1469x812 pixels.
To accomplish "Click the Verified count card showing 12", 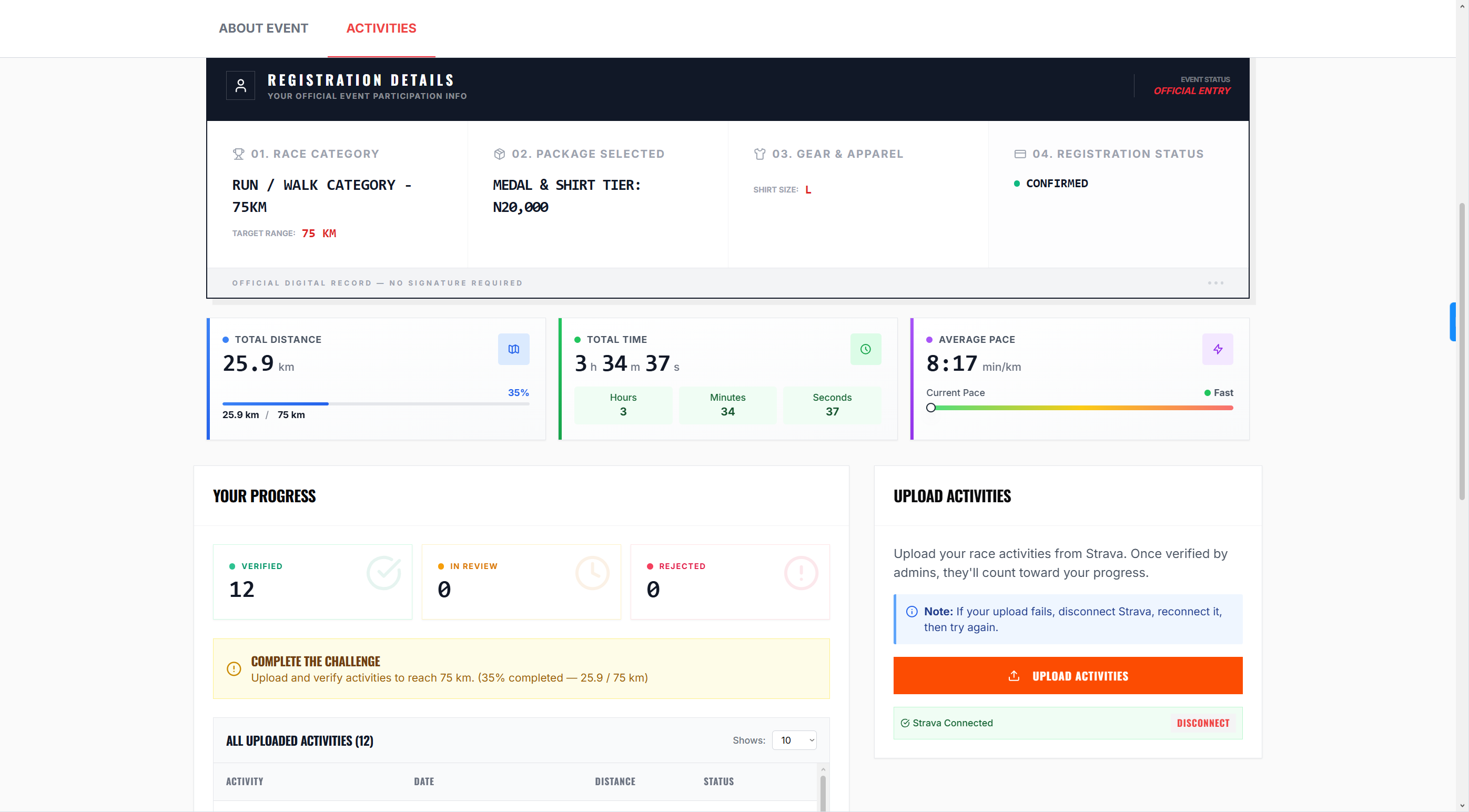I will (312, 582).
